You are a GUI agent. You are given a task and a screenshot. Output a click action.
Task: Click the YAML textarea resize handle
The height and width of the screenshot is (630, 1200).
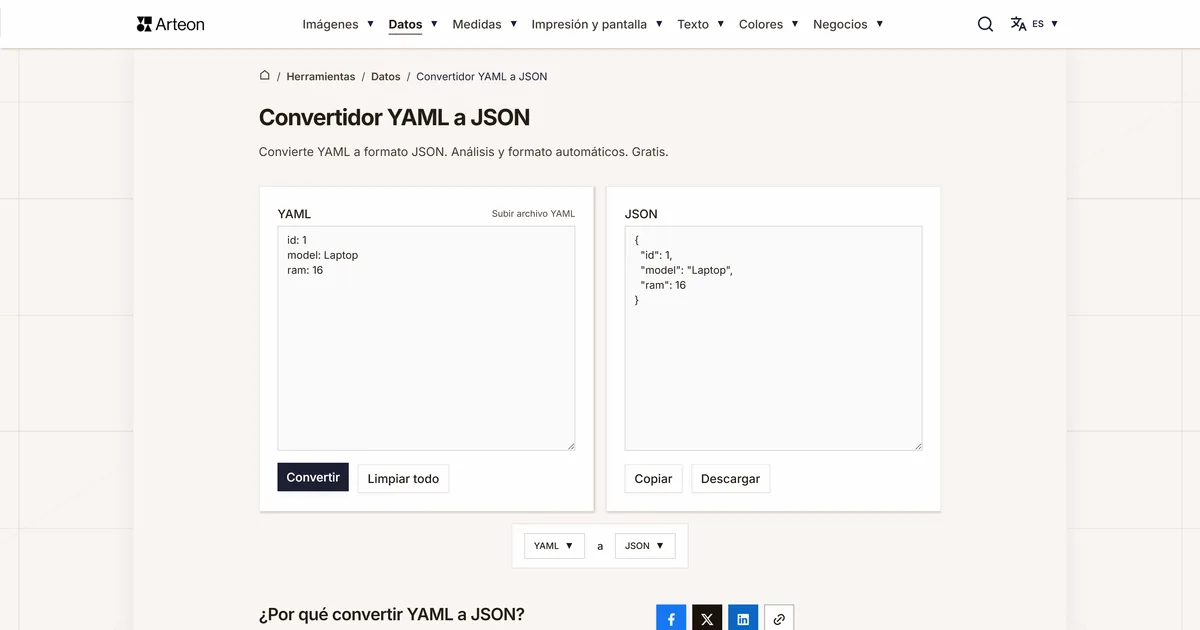coord(571,446)
